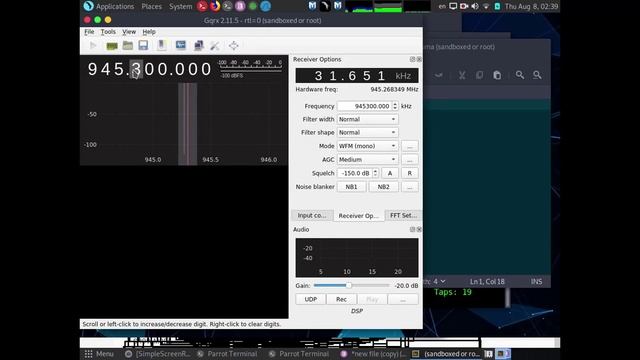
Task: Click the screen recorder tray icon
Action: pos(464,6)
